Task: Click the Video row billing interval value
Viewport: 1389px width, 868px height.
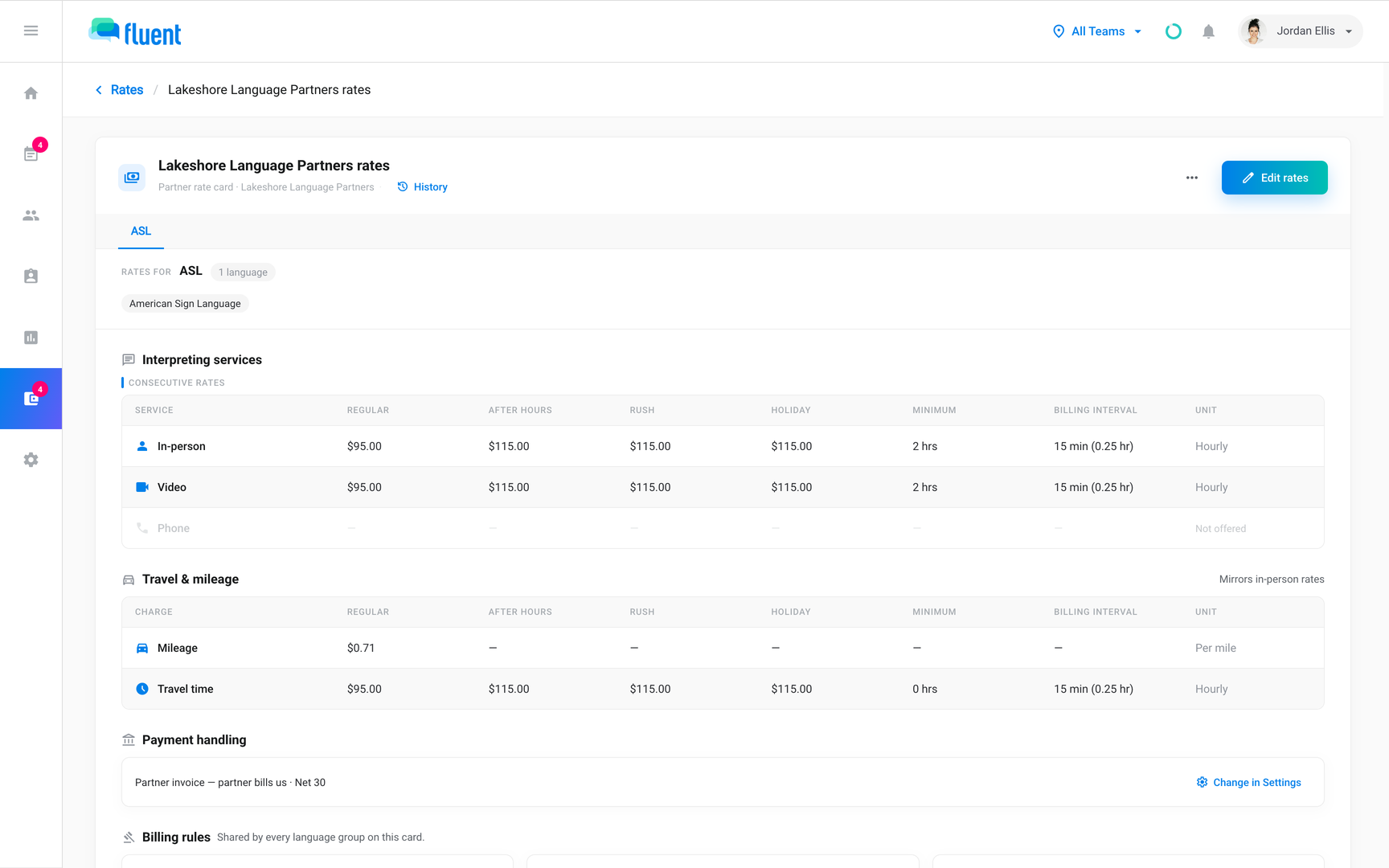Action: tap(1094, 487)
